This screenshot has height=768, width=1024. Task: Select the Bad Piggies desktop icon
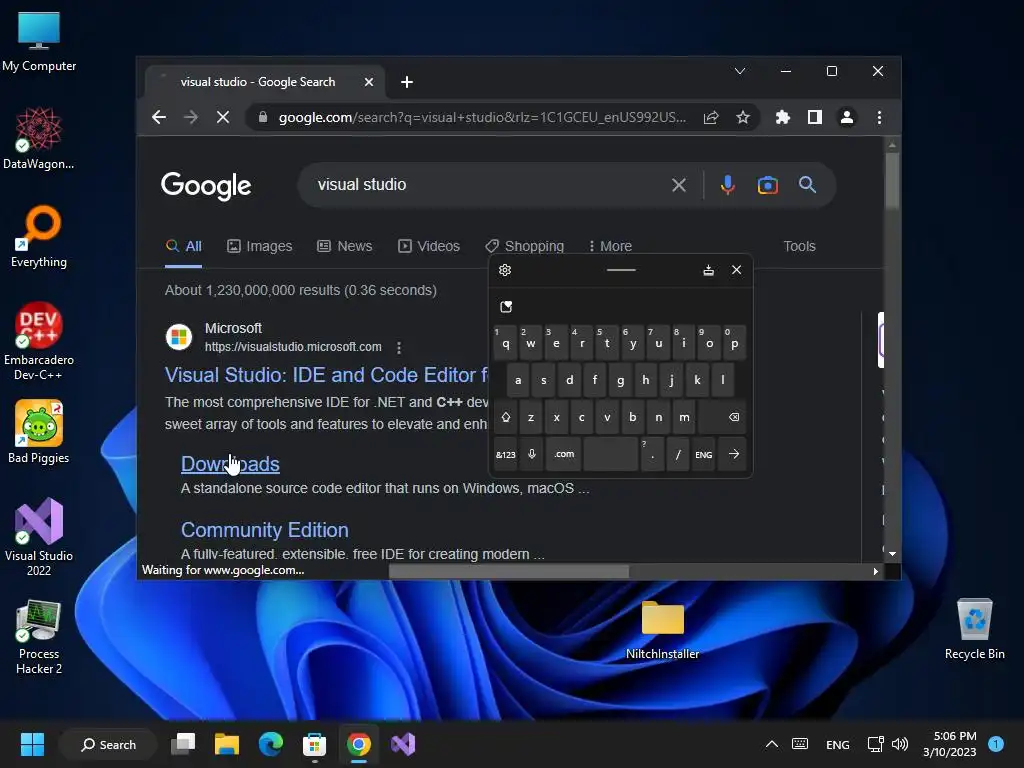39,432
